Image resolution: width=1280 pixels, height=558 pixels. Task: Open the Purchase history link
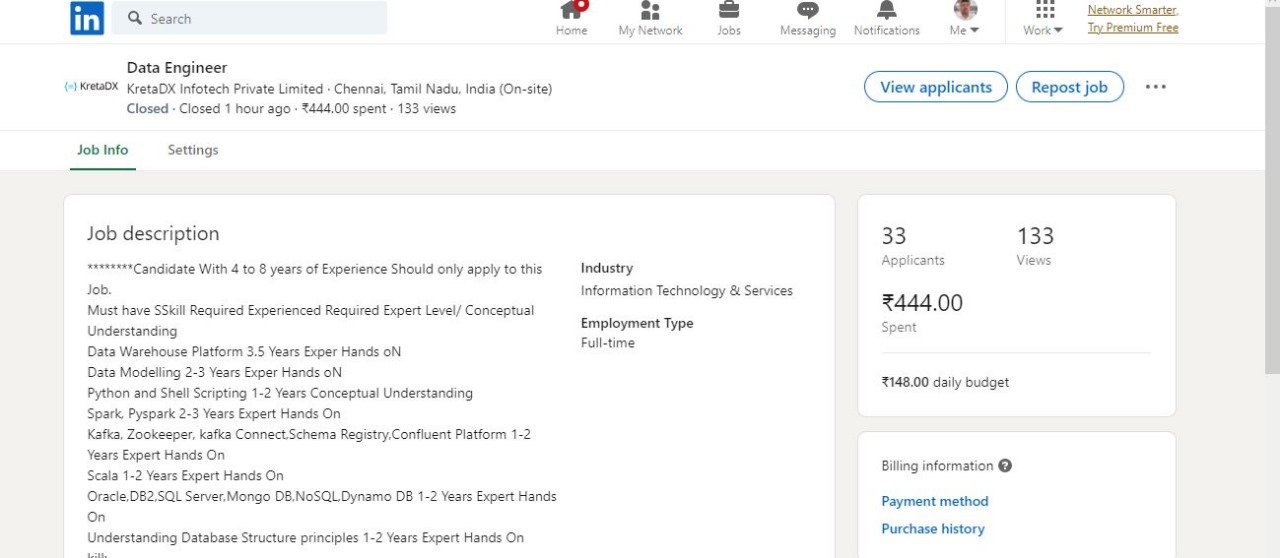pos(932,529)
